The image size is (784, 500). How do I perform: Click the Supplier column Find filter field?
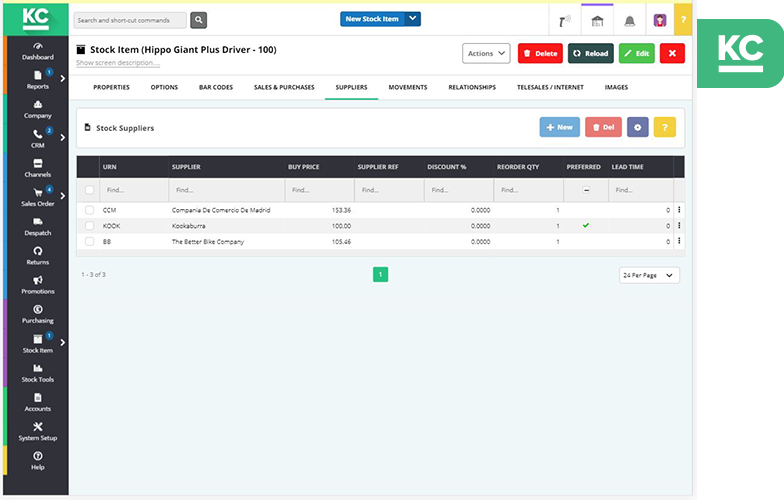coord(228,190)
